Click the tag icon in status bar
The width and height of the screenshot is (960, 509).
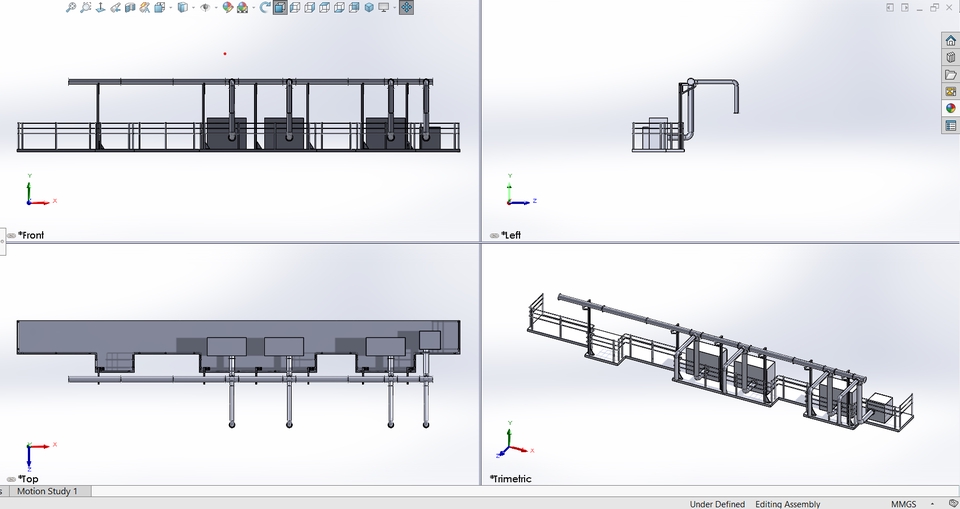tap(953, 504)
